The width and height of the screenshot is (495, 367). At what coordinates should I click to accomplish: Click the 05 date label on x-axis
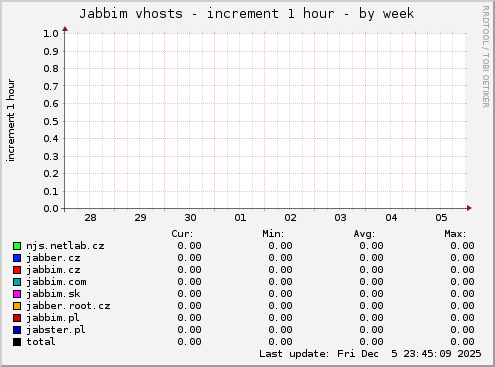441,218
